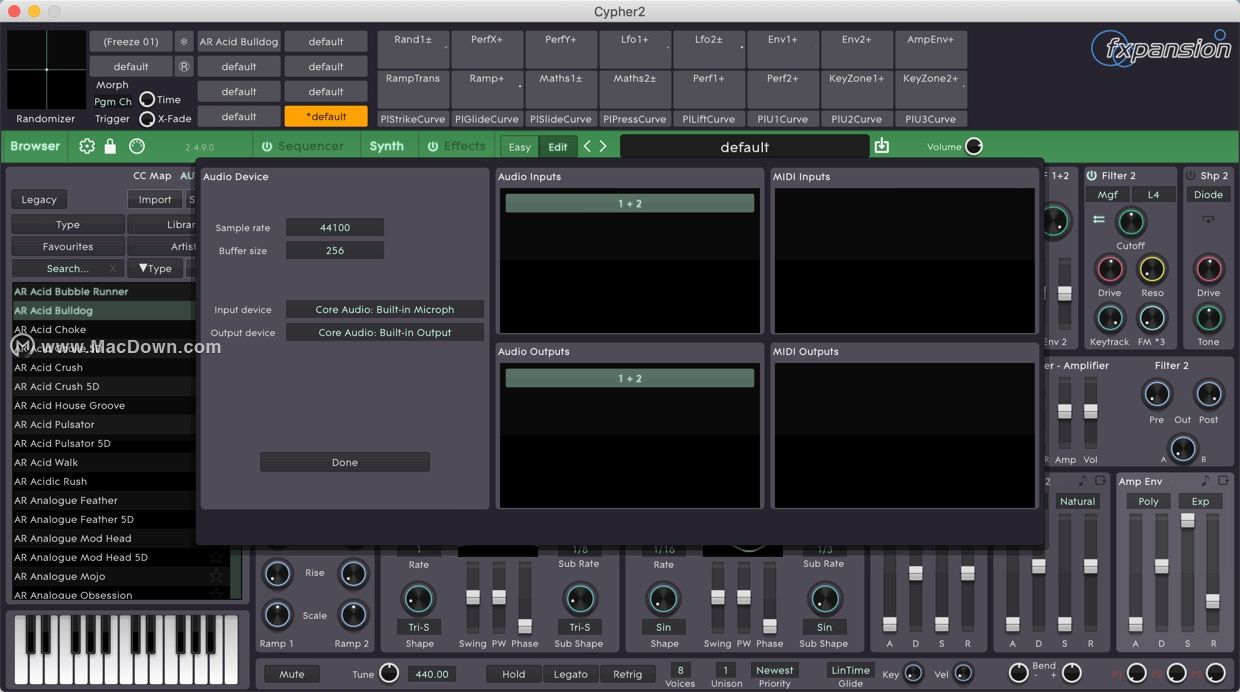
Task: Click the Tune knob
Action: pos(389,673)
